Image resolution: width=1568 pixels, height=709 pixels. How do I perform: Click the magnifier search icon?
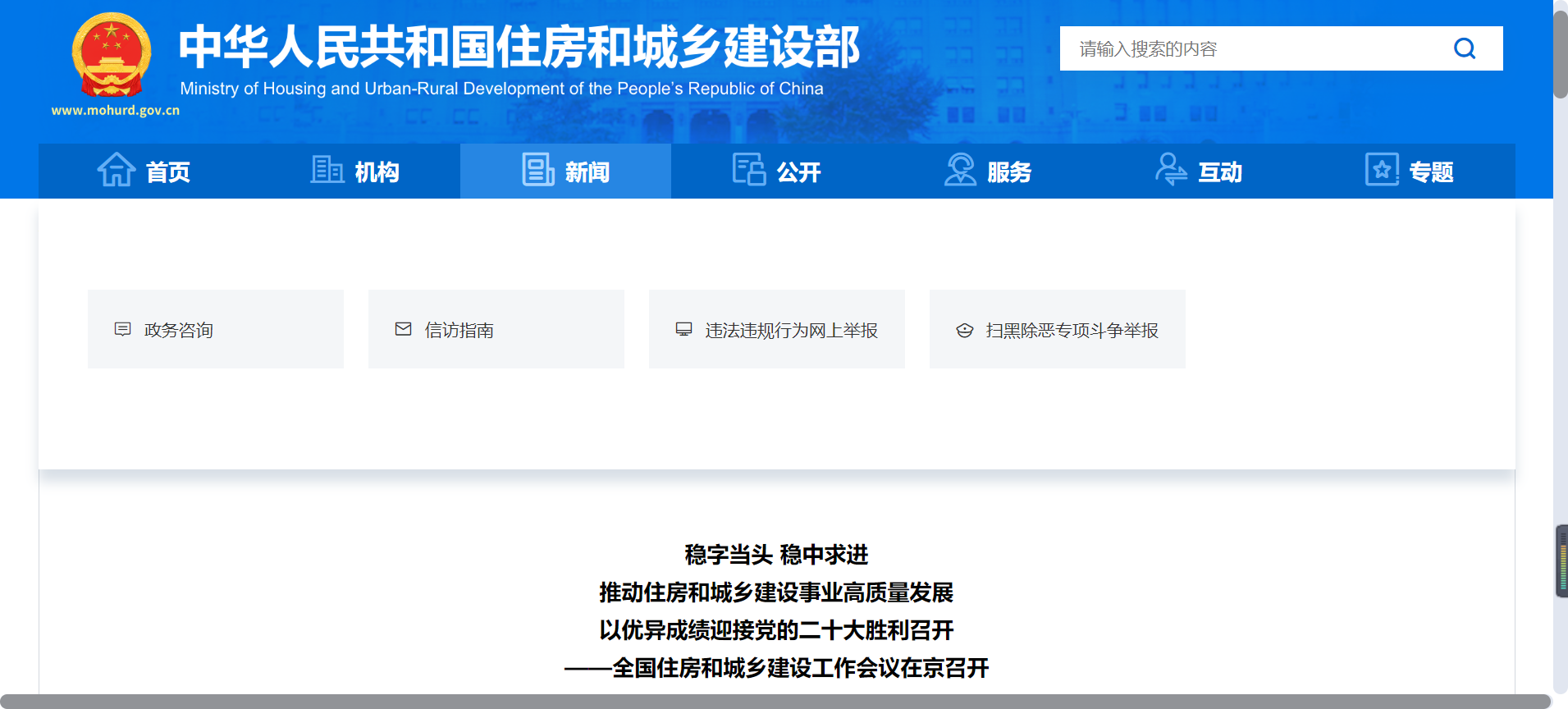(x=1465, y=48)
